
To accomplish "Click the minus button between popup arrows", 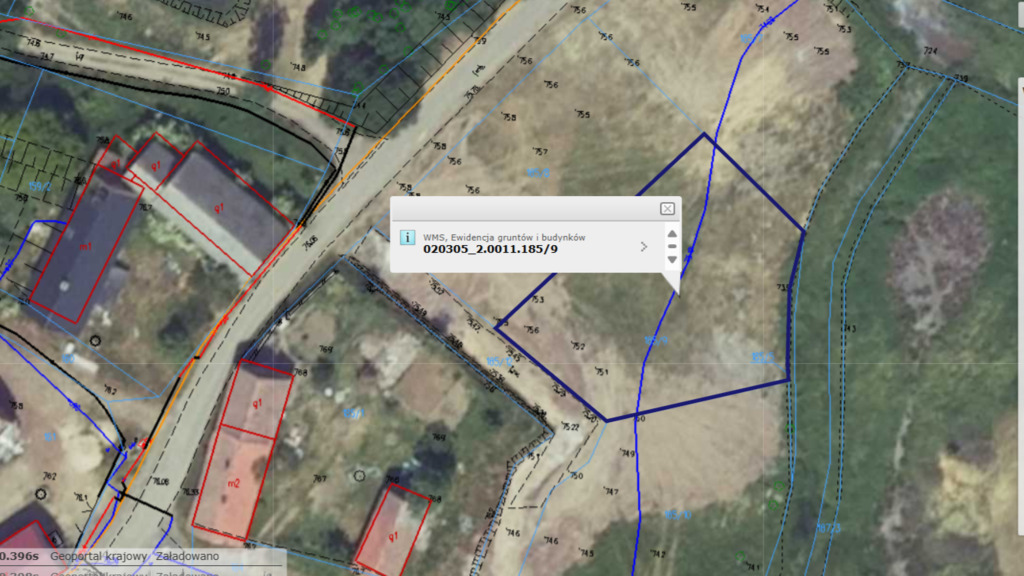I will (672, 246).
